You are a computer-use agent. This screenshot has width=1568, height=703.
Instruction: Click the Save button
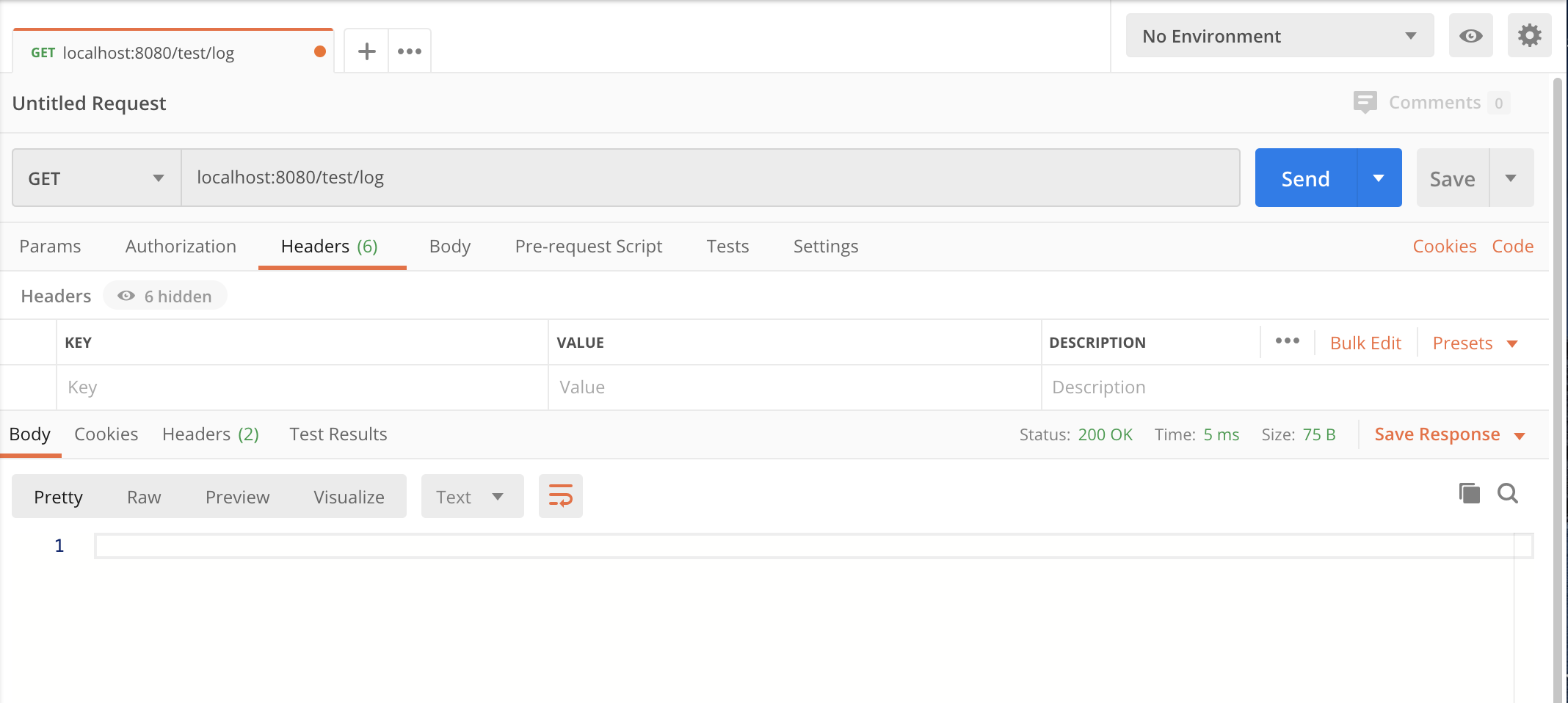pos(1452,178)
